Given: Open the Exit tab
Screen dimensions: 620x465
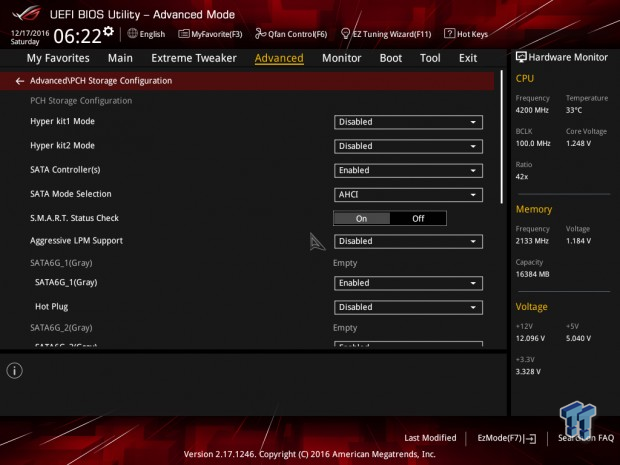Looking at the screenshot, I should [468, 58].
